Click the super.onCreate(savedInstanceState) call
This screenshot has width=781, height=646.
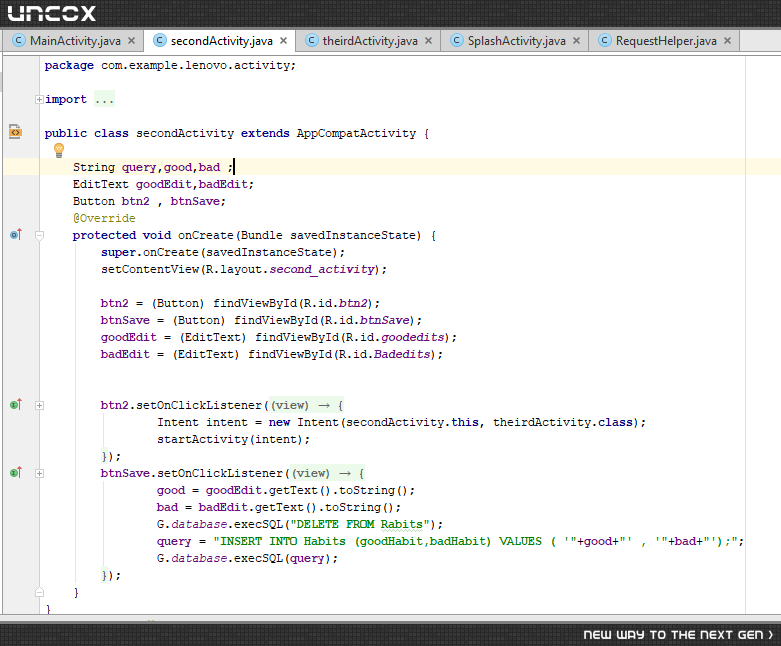223,253
